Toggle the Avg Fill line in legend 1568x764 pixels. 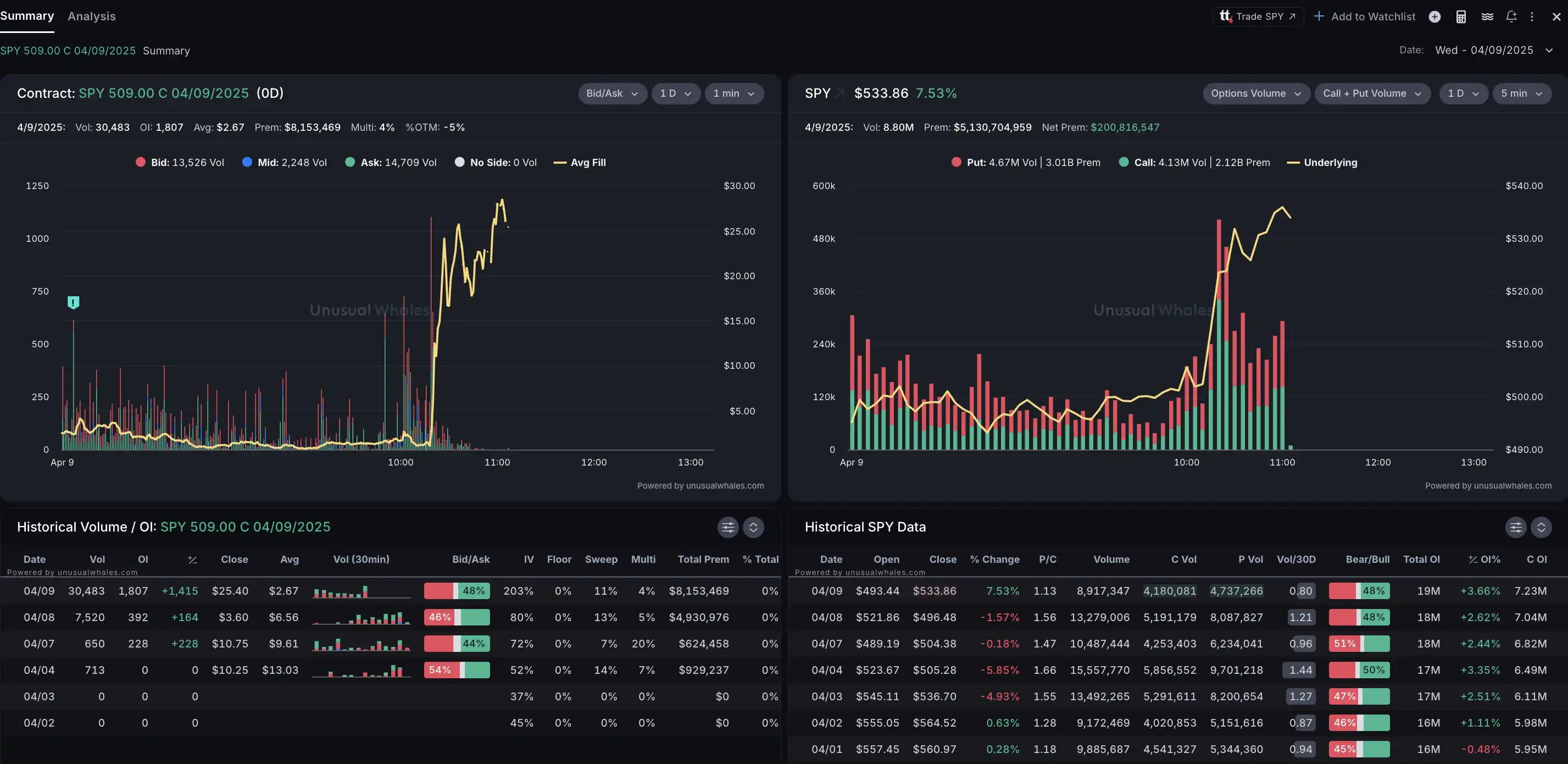(580, 163)
